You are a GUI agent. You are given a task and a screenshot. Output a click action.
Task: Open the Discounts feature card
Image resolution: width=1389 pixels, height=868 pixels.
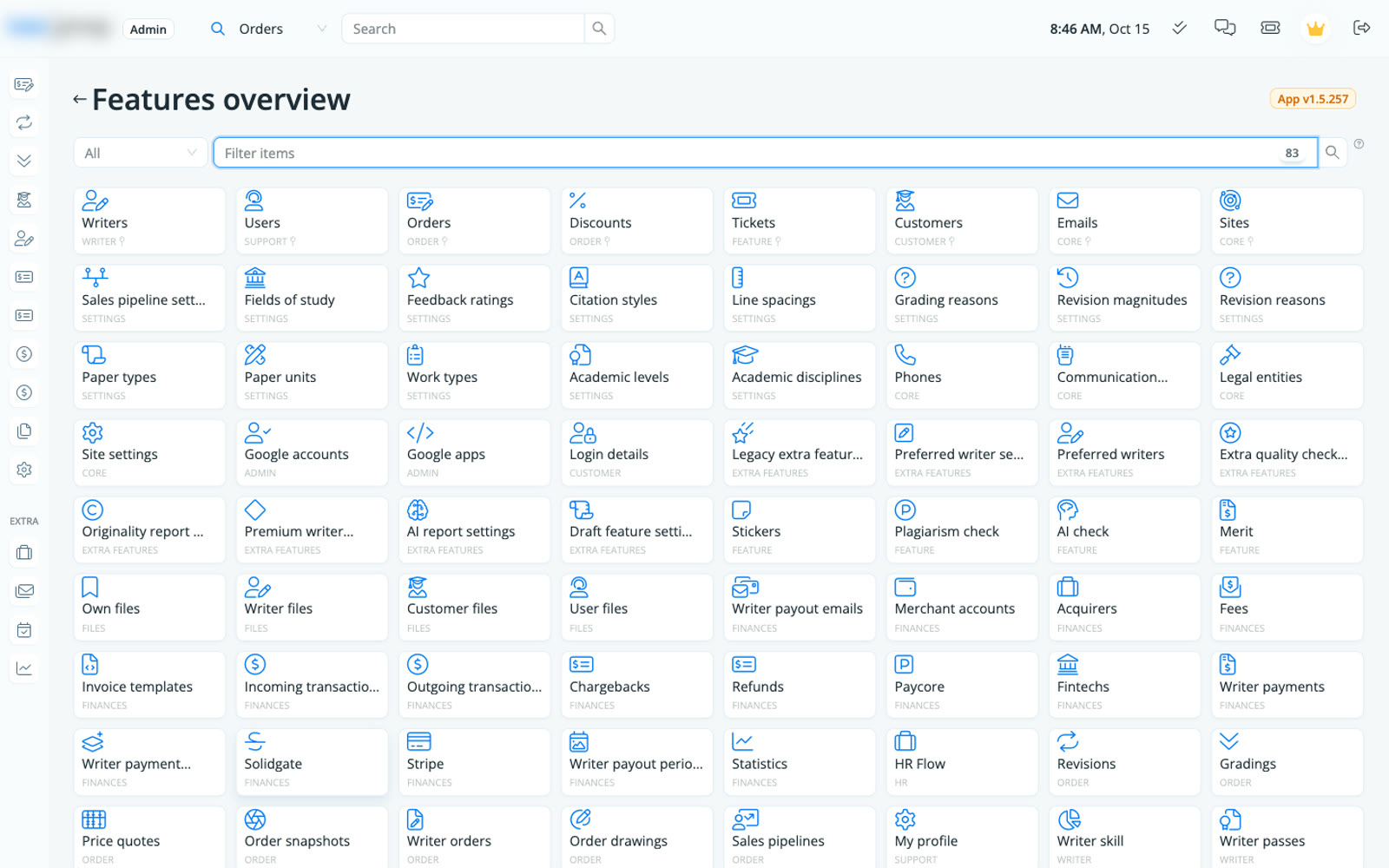[637, 221]
